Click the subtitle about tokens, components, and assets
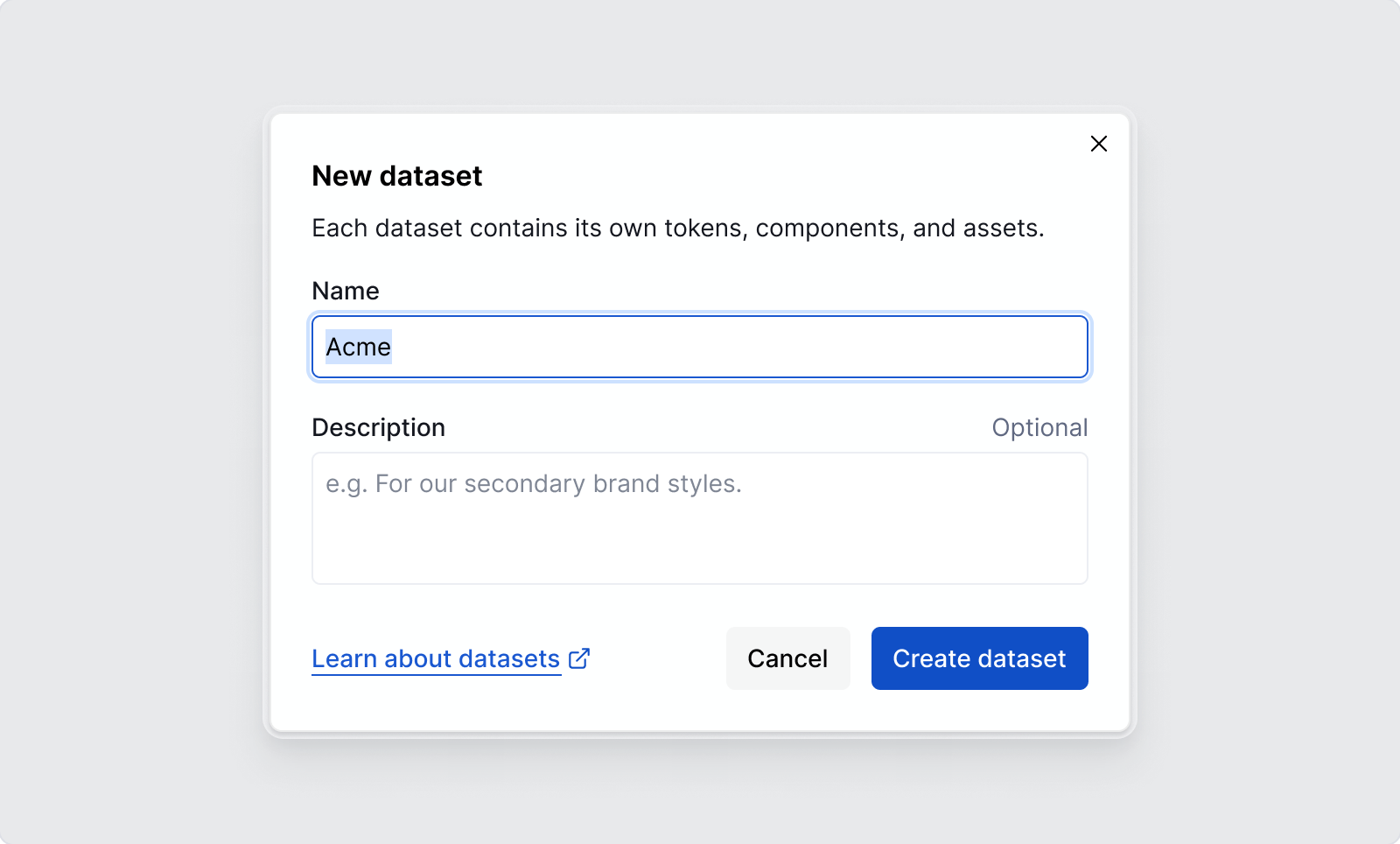This screenshot has width=1400, height=844. (x=678, y=228)
